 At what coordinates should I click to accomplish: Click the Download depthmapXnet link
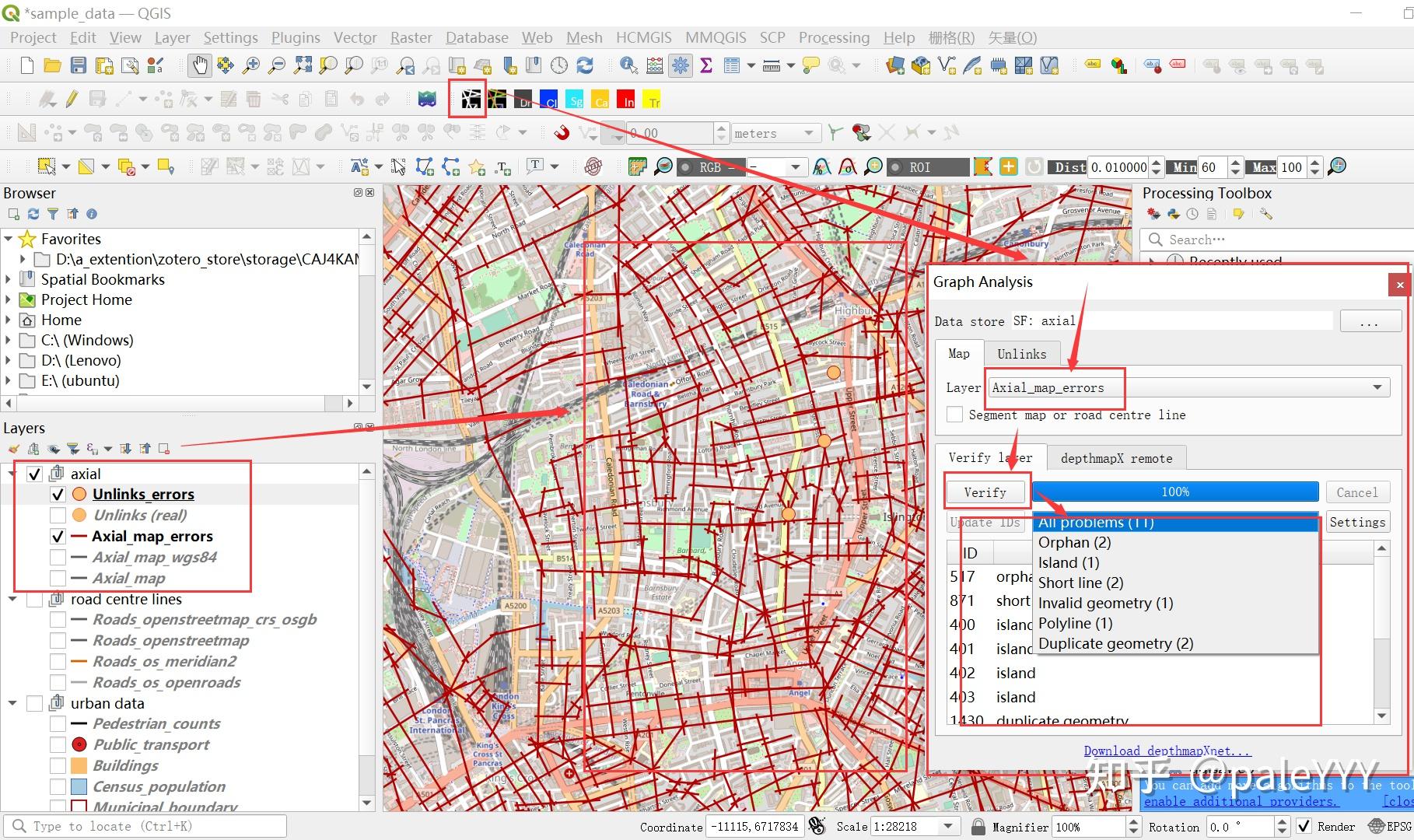(x=1167, y=751)
